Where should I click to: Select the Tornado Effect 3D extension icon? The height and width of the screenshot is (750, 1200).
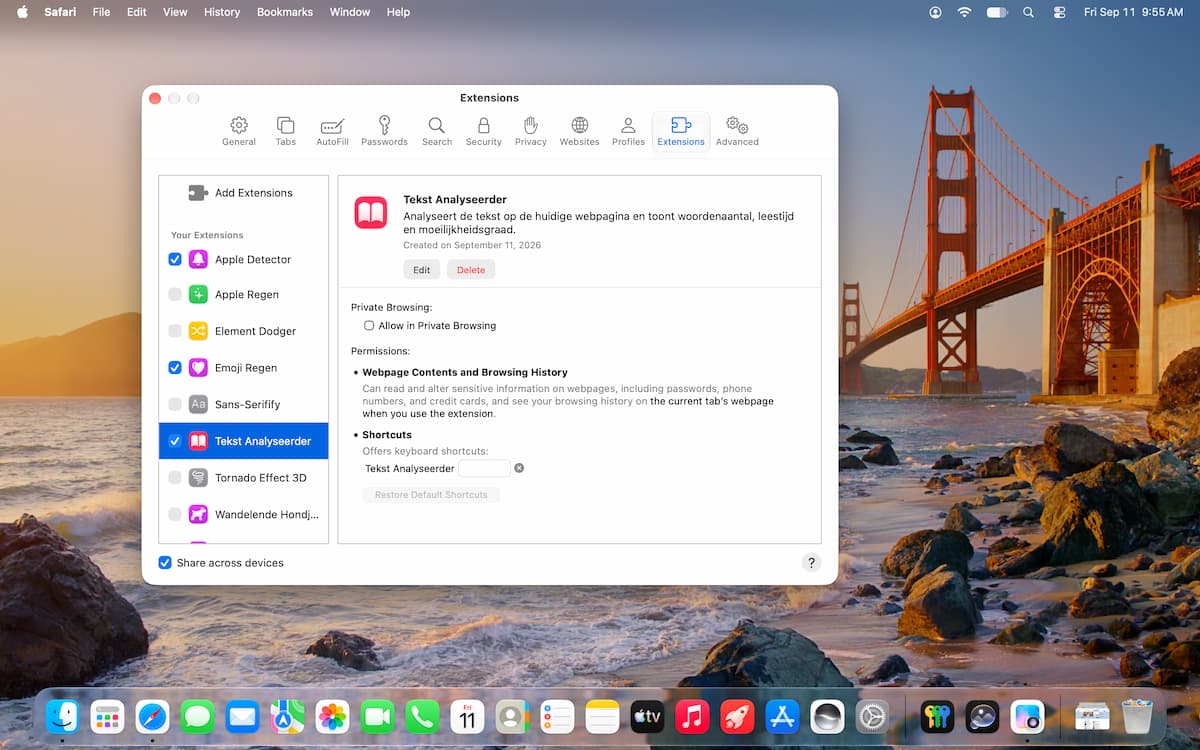[198, 477]
